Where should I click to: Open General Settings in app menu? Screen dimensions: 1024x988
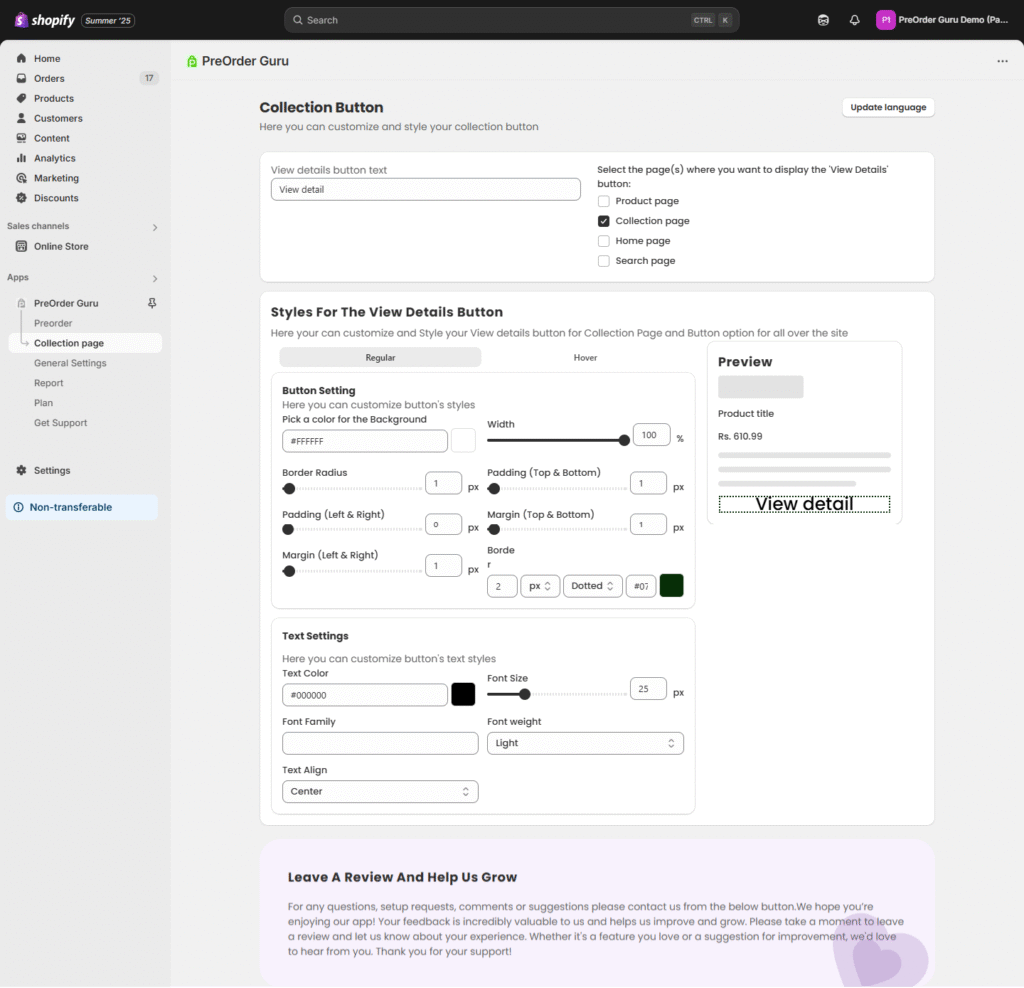(70, 363)
